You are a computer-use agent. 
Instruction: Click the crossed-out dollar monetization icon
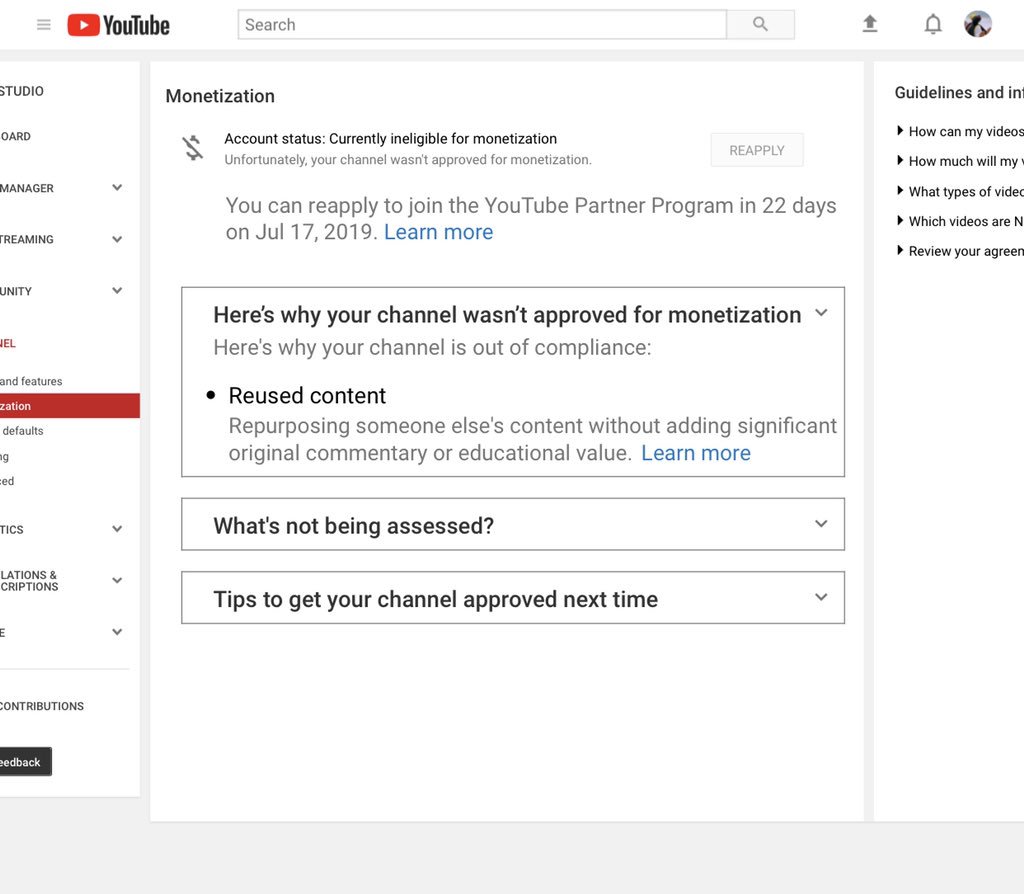coord(193,148)
